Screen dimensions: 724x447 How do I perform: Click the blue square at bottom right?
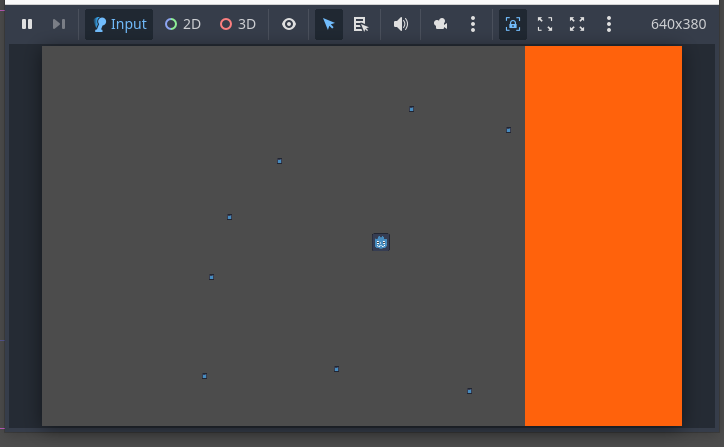[x=469, y=391]
